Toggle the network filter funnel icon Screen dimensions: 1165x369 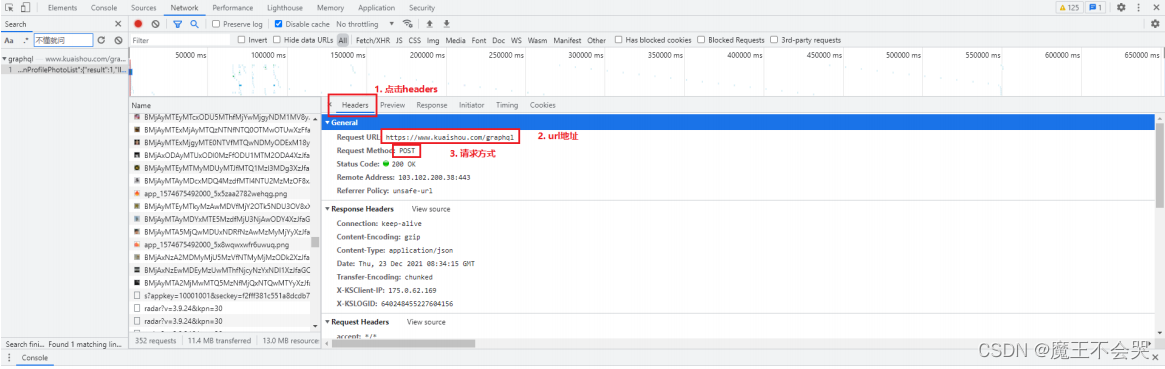click(178, 24)
